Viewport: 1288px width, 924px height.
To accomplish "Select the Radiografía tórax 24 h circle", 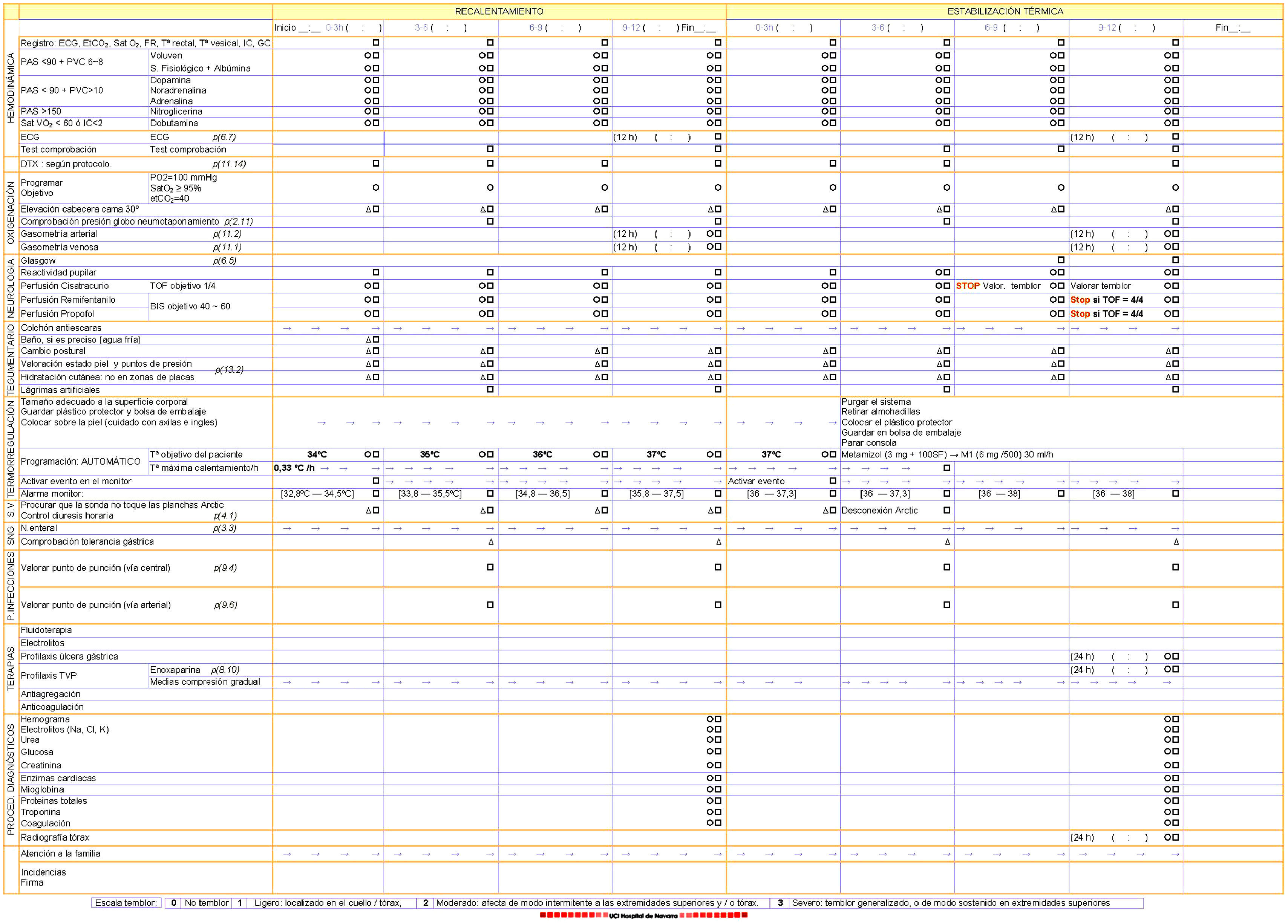I will click(1168, 837).
